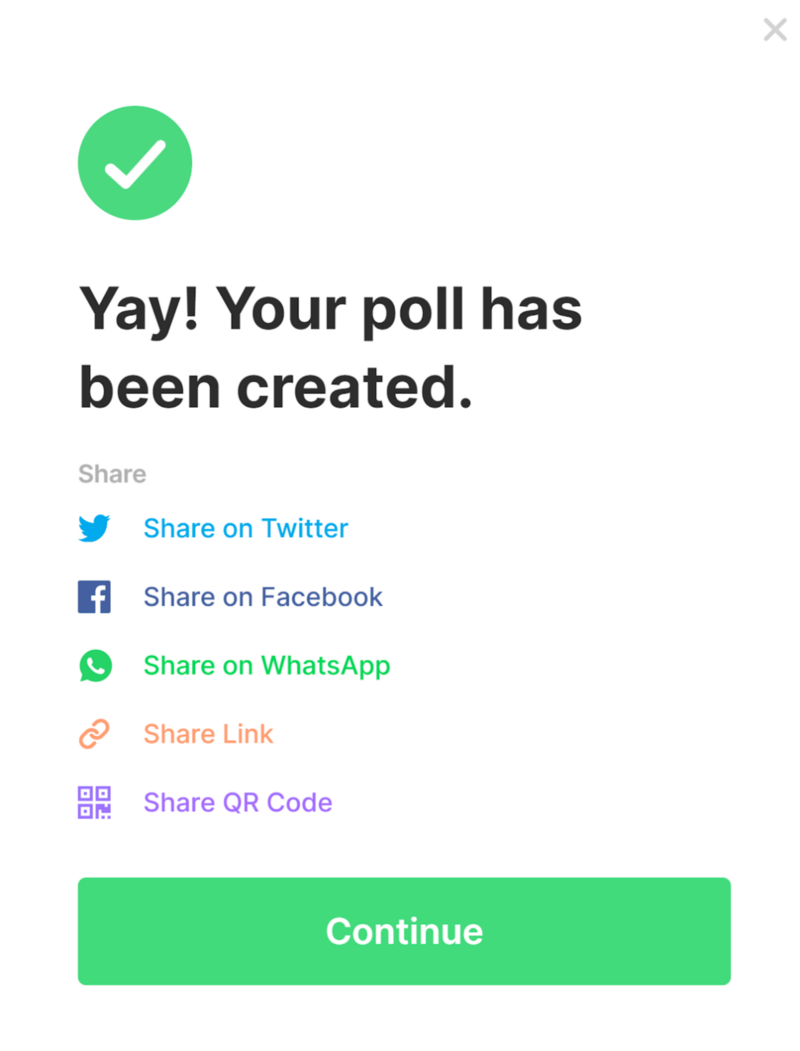Click the word 'Twitter' in the share list
The width and height of the screenshot is (800, 1051).
coord(305,529)
